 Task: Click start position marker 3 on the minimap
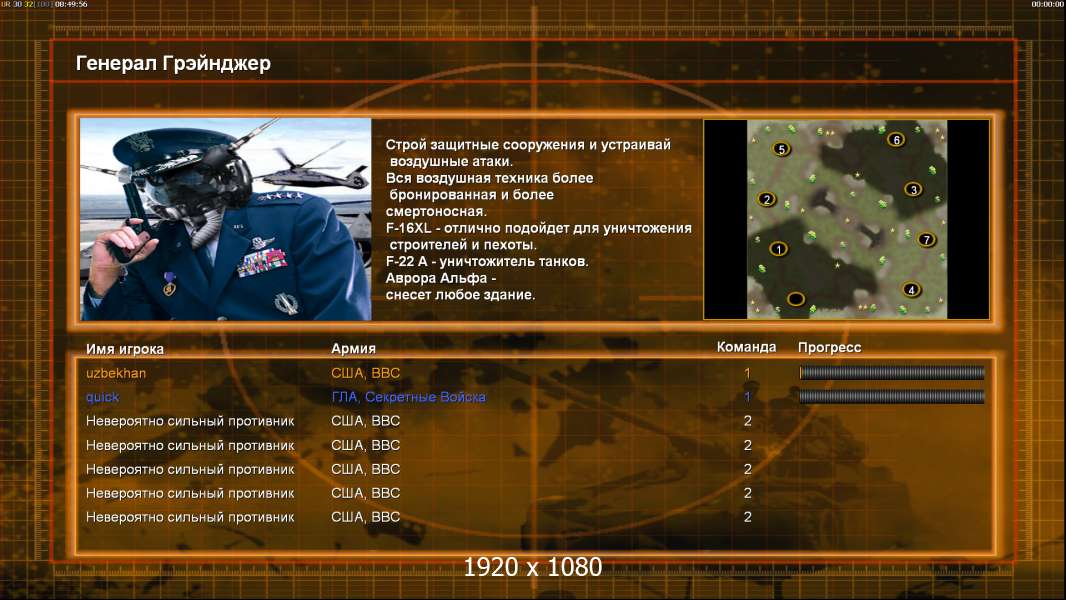(x=913, y=190)
